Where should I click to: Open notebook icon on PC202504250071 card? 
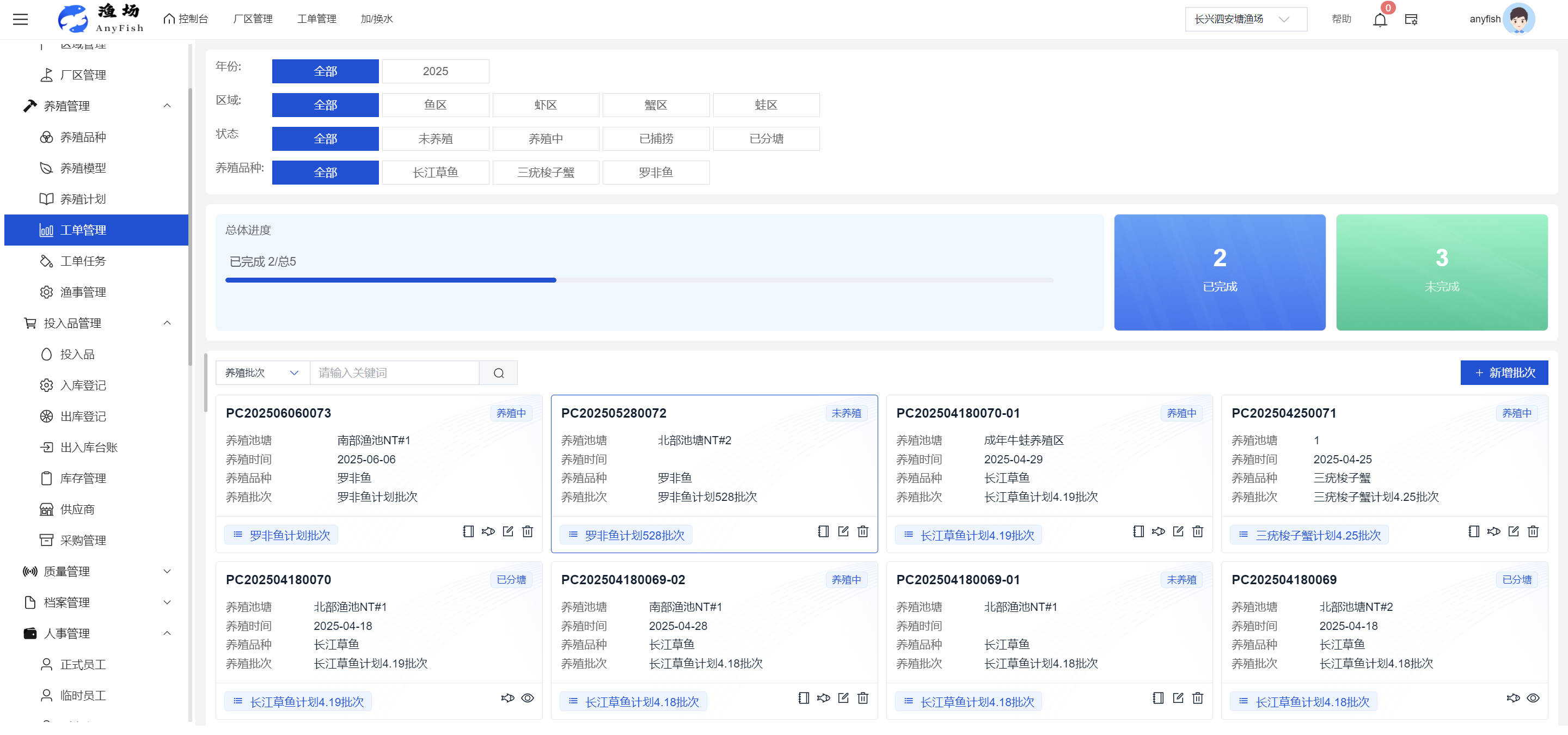coord(1474,531)
